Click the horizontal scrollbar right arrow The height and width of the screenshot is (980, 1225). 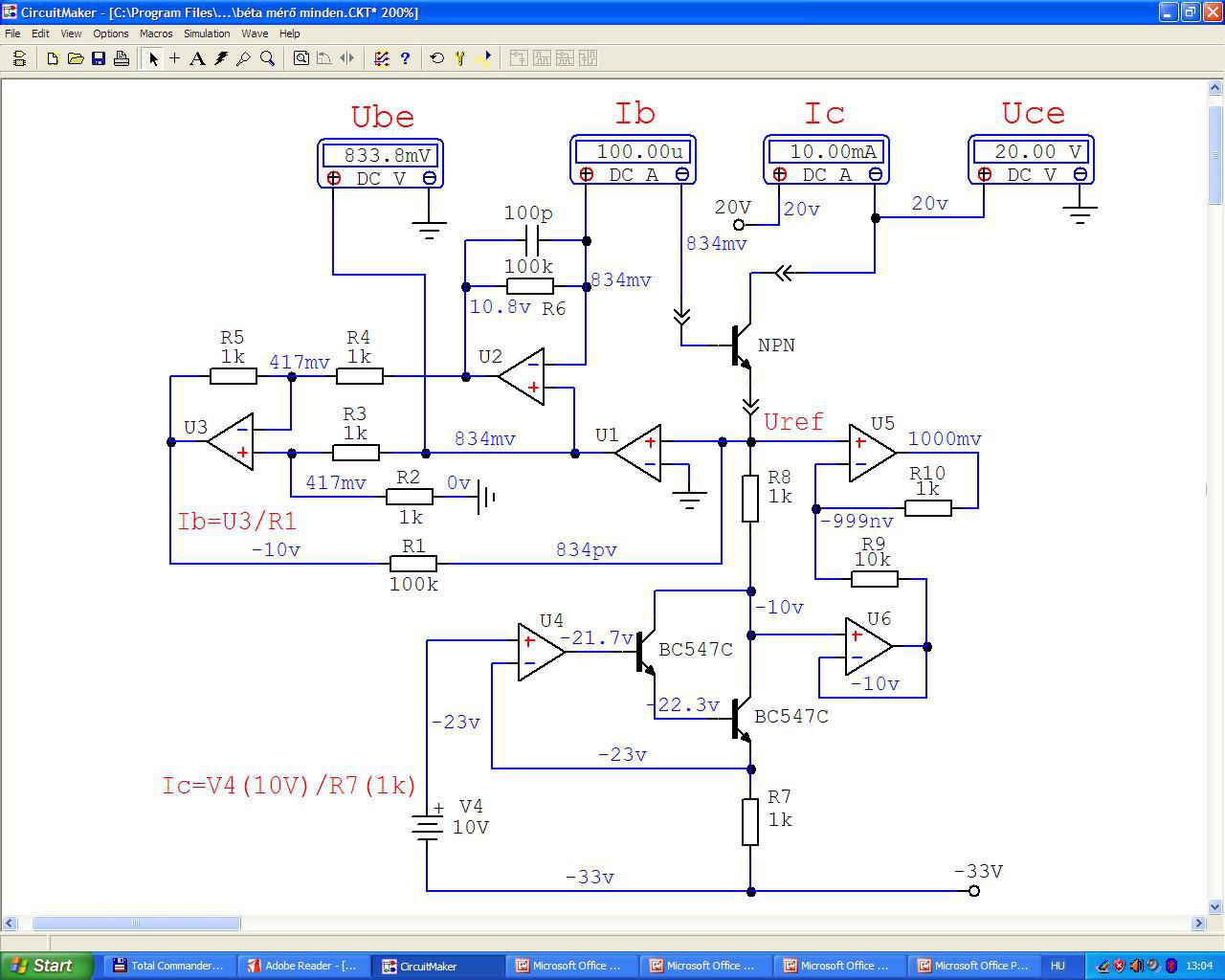coord(1198,924)
